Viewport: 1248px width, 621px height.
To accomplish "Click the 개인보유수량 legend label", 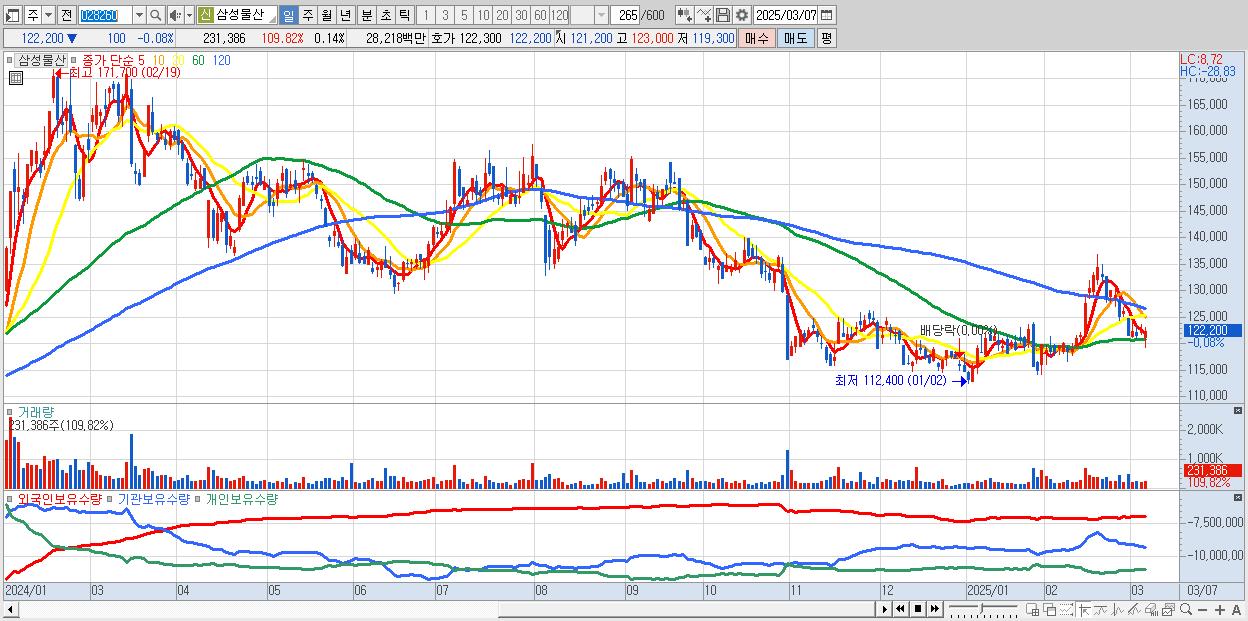I will [x=241, y=498].
